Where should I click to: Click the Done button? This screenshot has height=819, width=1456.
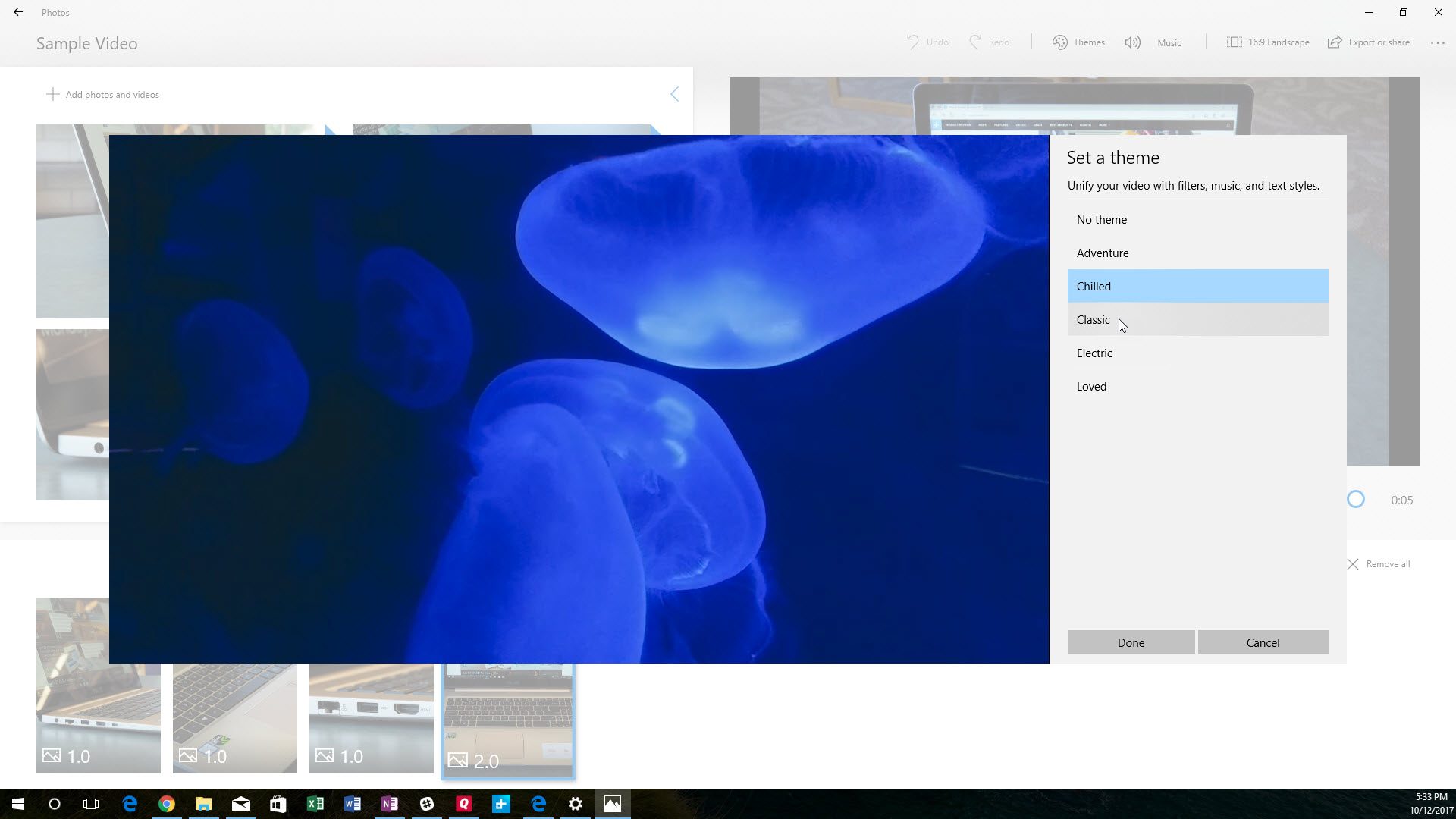[1131, 642]
